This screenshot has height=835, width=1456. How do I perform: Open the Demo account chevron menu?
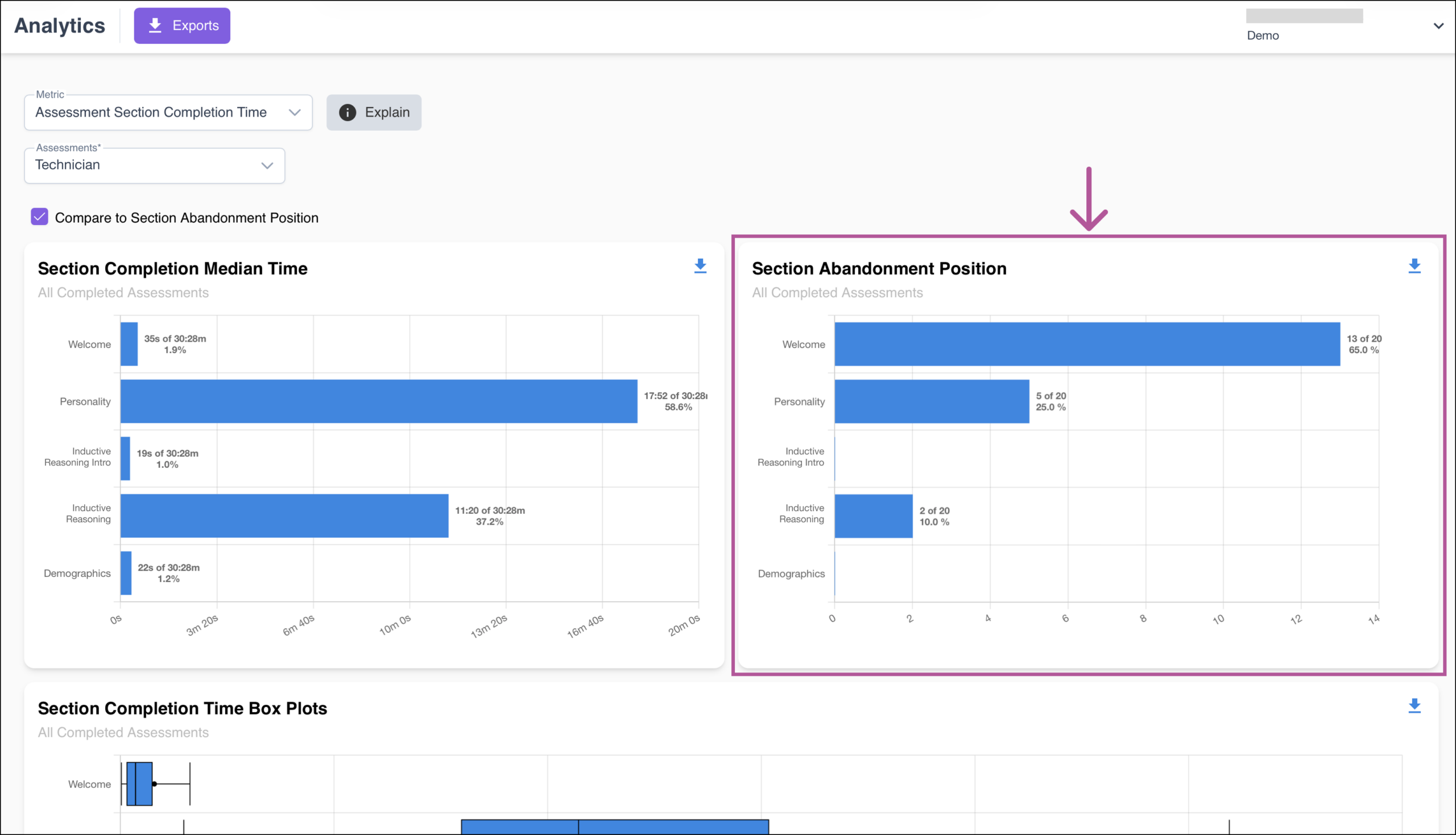pos(1438,26)
